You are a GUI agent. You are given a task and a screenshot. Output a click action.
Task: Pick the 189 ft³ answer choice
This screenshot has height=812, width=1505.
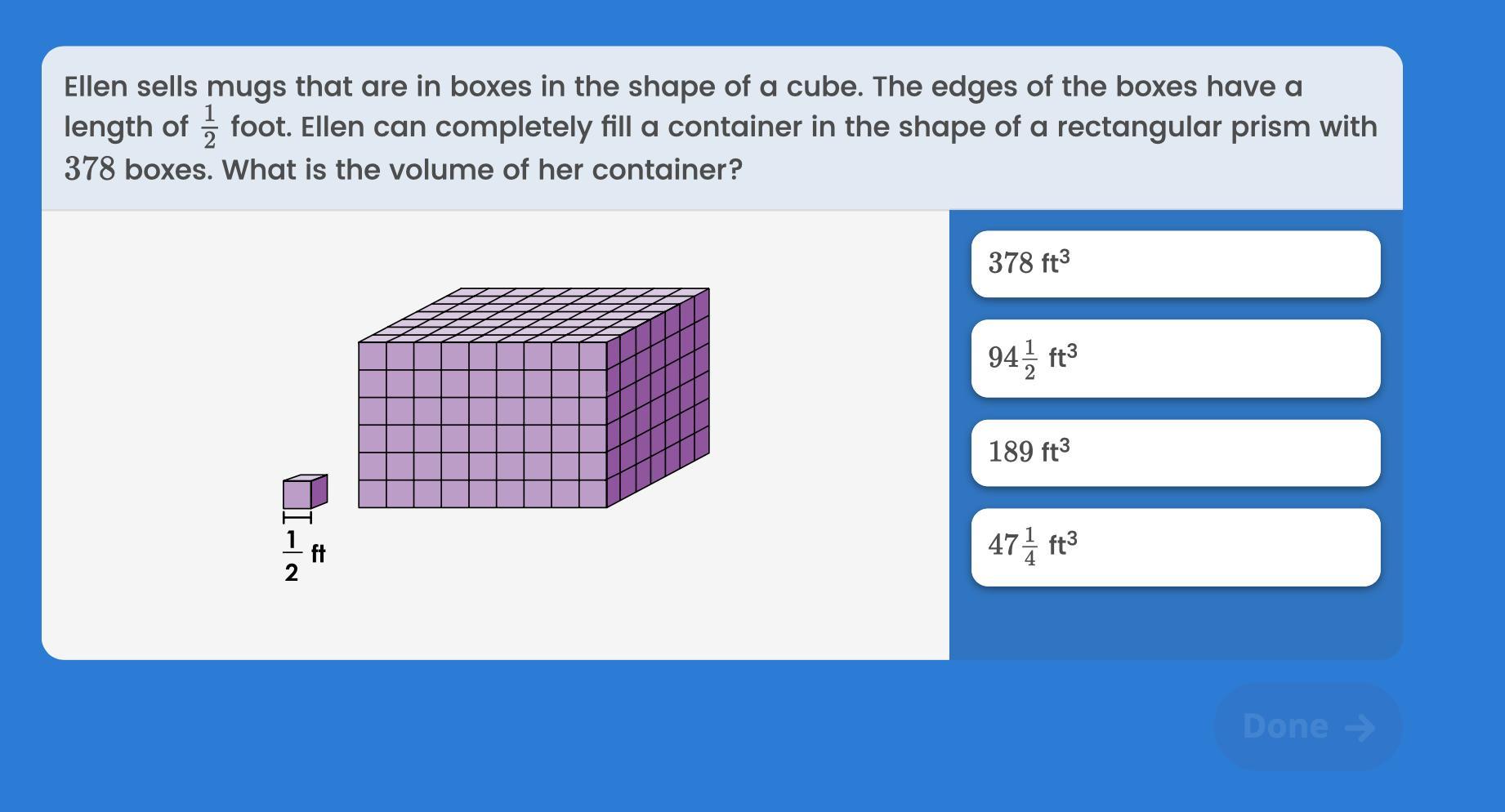click(1175, 453)
